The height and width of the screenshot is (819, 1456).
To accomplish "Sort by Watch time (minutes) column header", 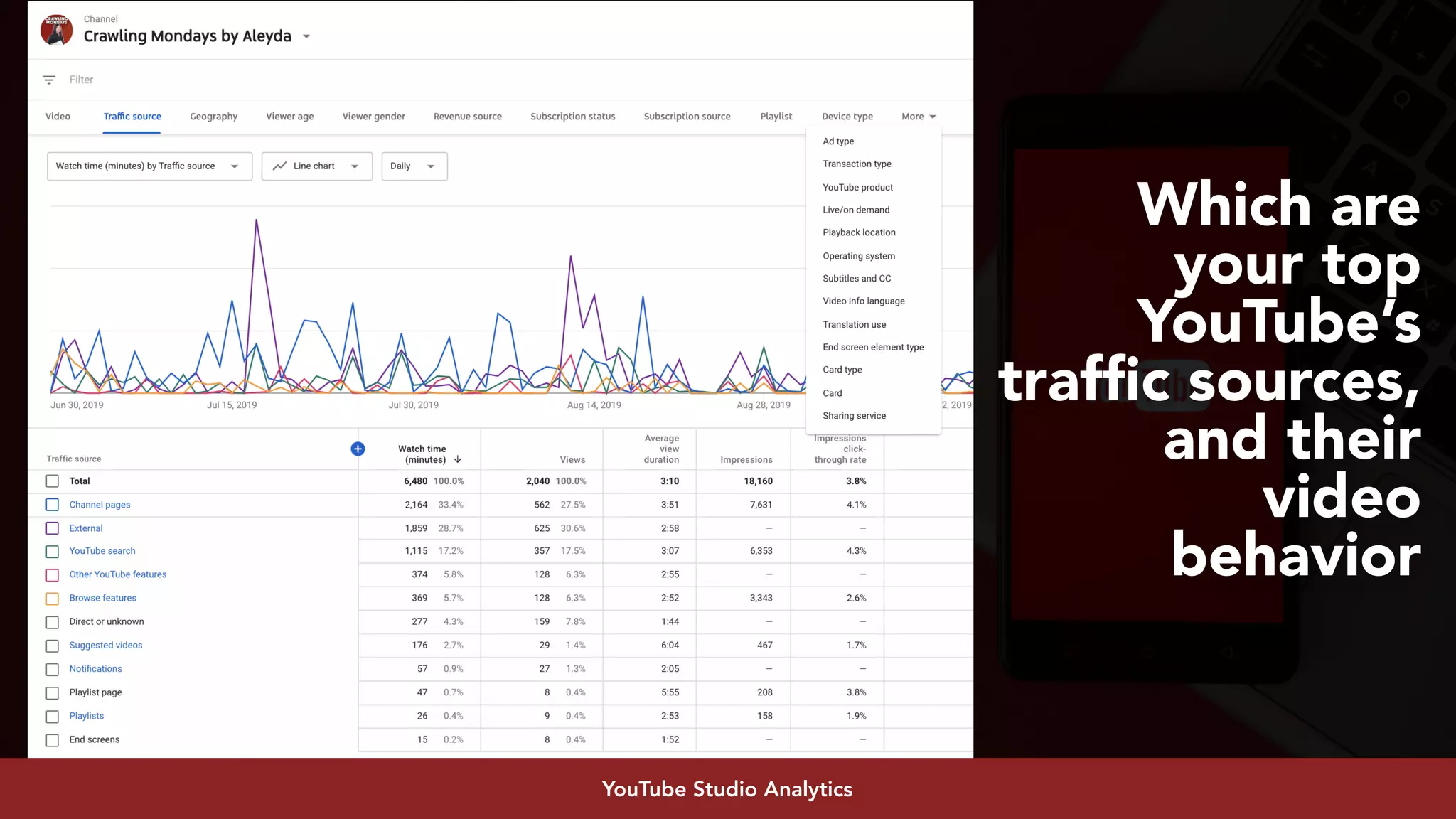I will (x=422, y=454).
